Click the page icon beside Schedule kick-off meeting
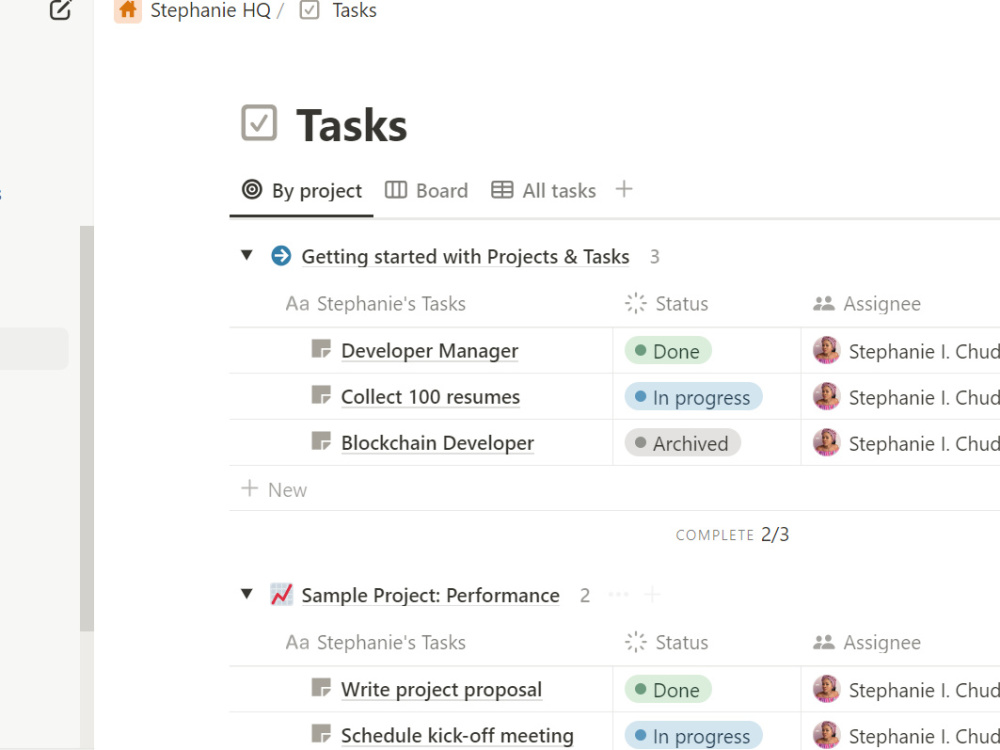The height and width of the screenshot is (750, 1000). 321,734
